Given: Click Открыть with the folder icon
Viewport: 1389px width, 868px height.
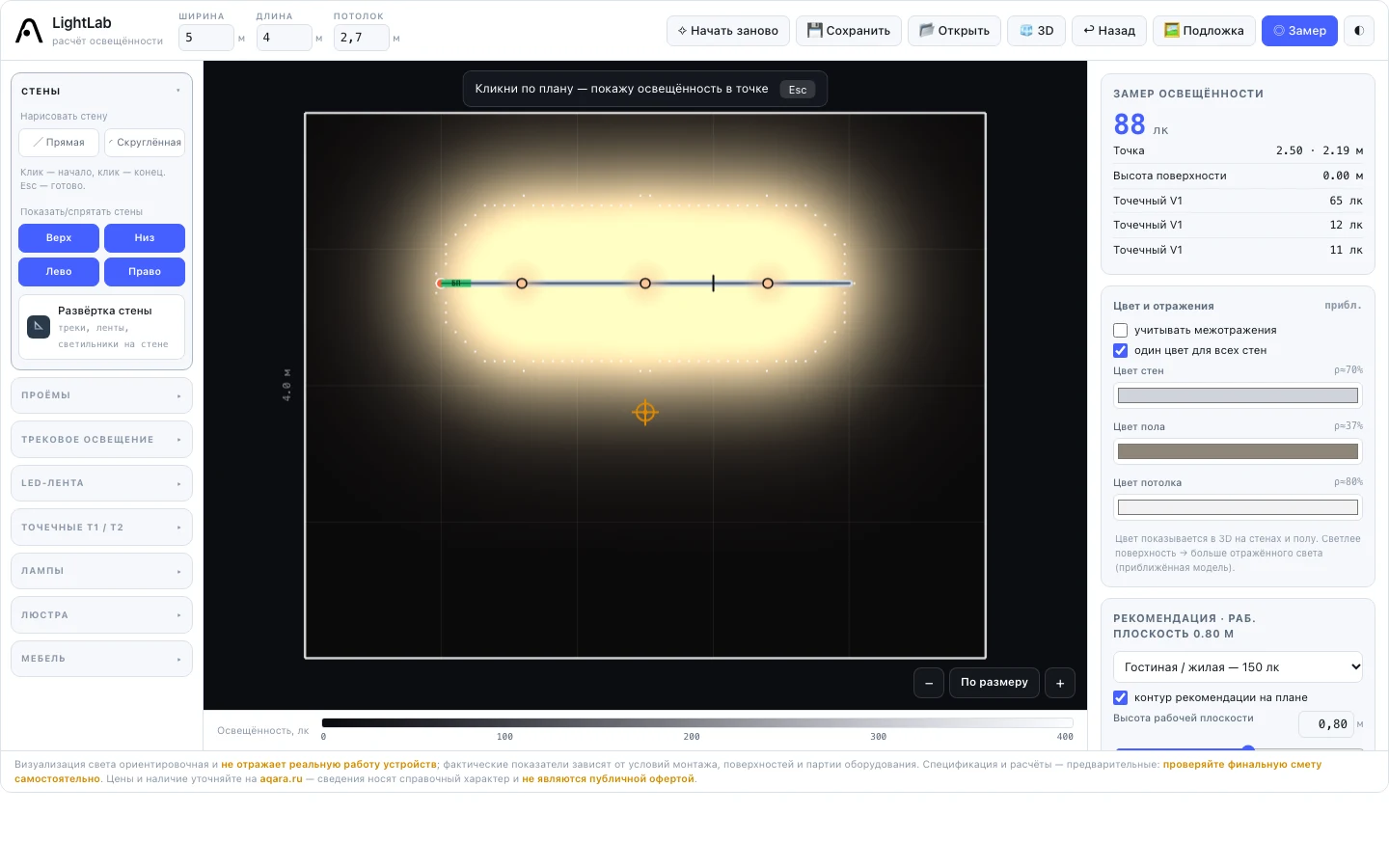Looking at the screenshot, I should 955,31.
